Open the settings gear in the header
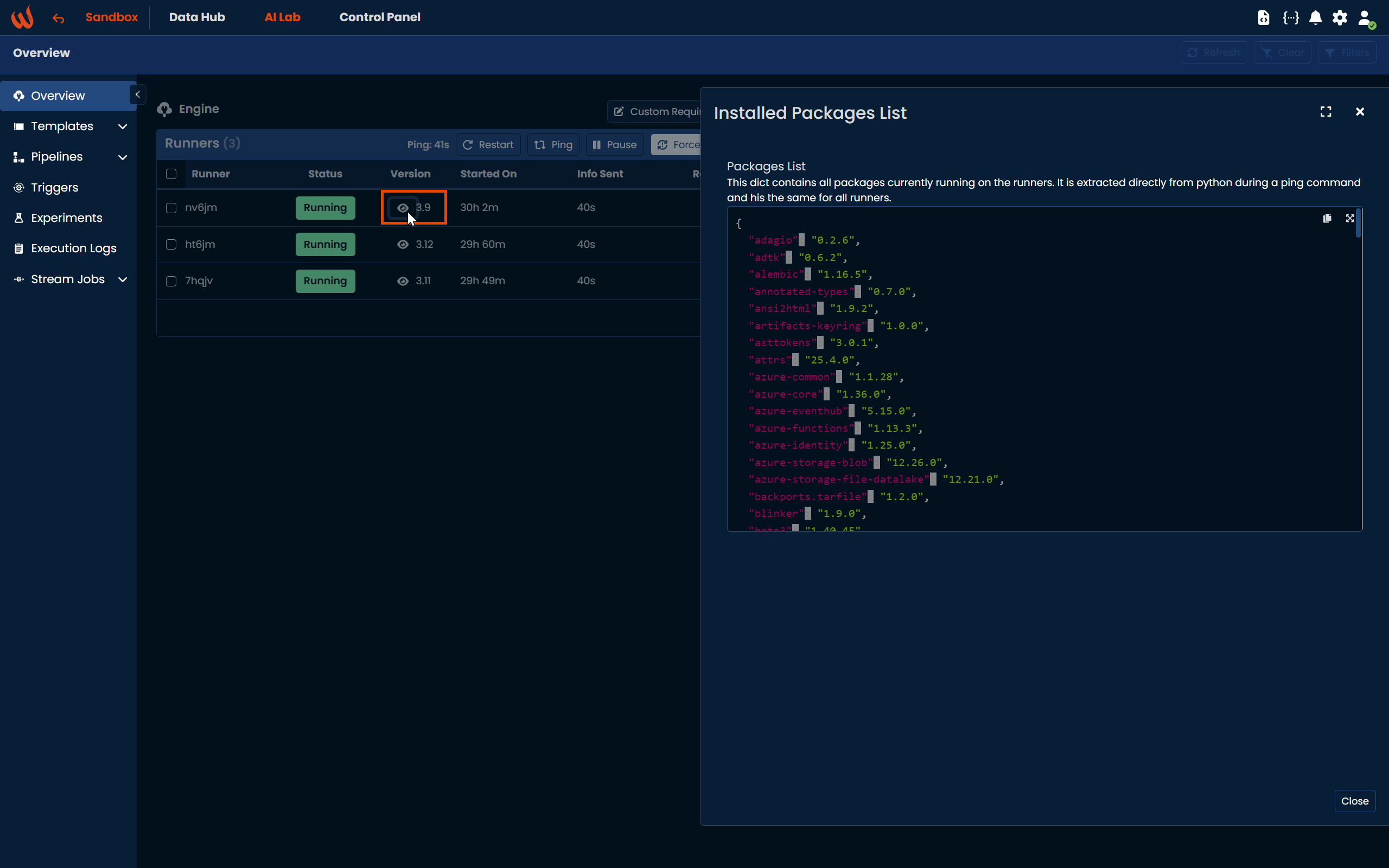1389x868 pixels. pyautogui.click(x=1340, y=18)
